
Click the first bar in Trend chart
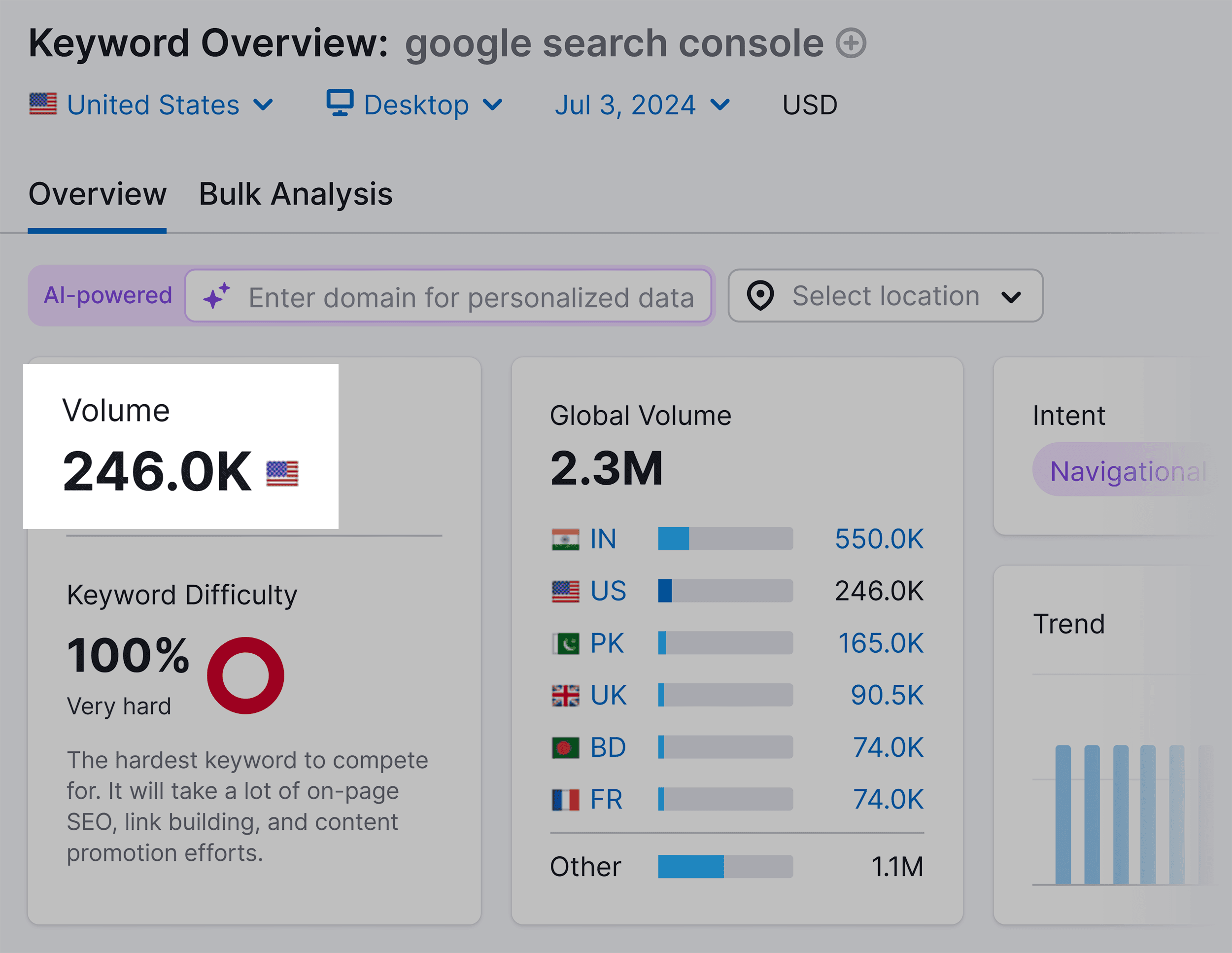(1063, 814)
